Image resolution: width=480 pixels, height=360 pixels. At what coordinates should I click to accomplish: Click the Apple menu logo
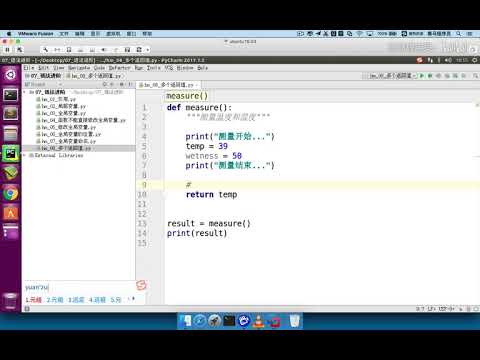(9, 34)
